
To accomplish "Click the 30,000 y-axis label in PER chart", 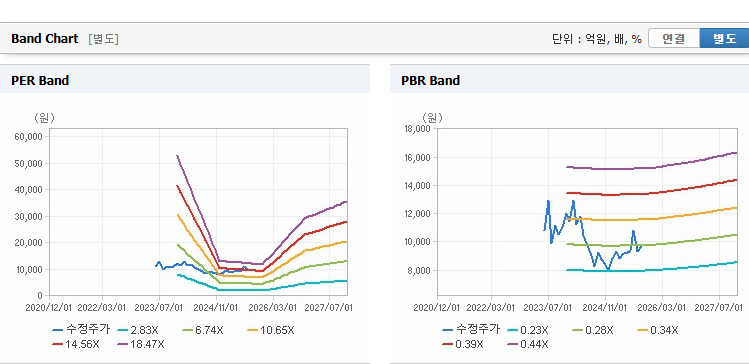I will [x=30, y=216].
